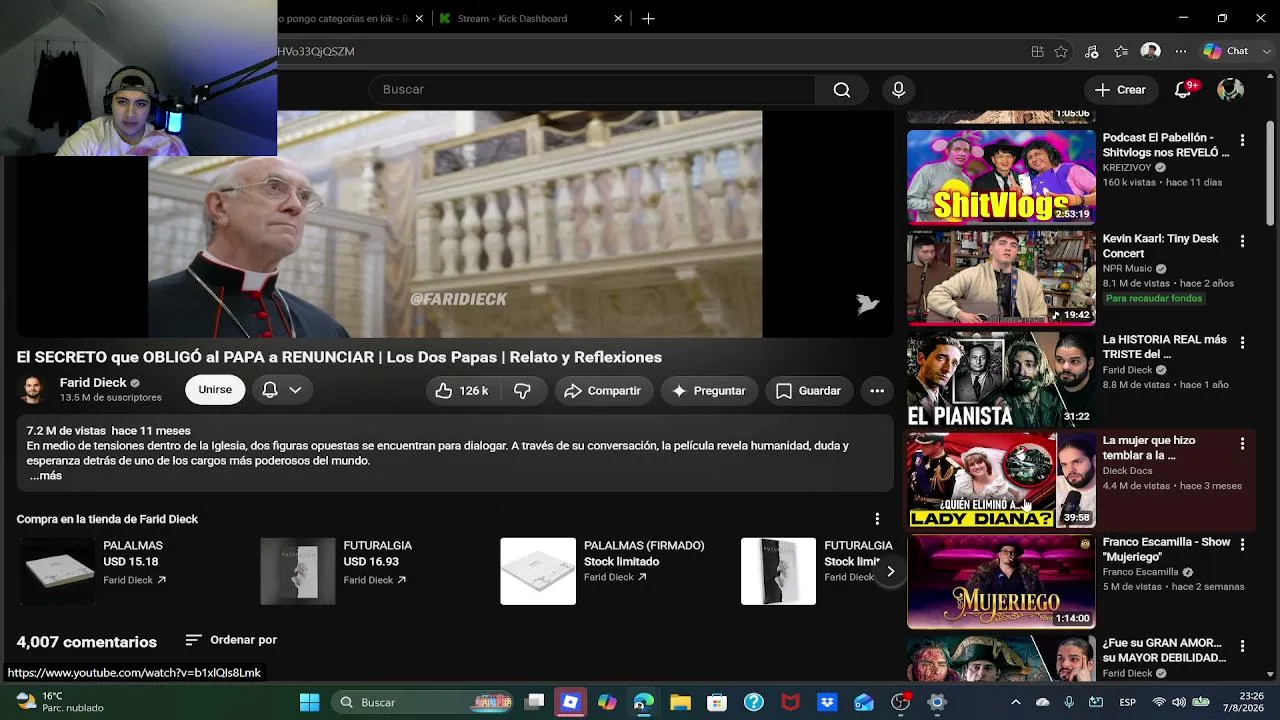Open the Copilot Chat button
Viewport: 1280px width, 720px height.
[1227, 51]
